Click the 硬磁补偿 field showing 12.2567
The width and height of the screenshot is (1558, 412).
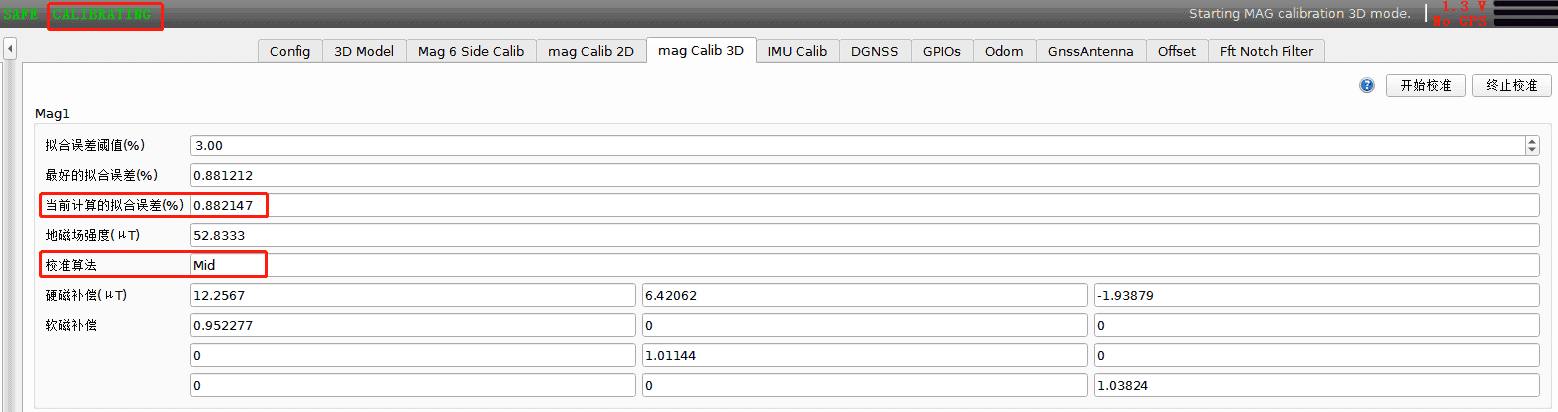[412, 295]
